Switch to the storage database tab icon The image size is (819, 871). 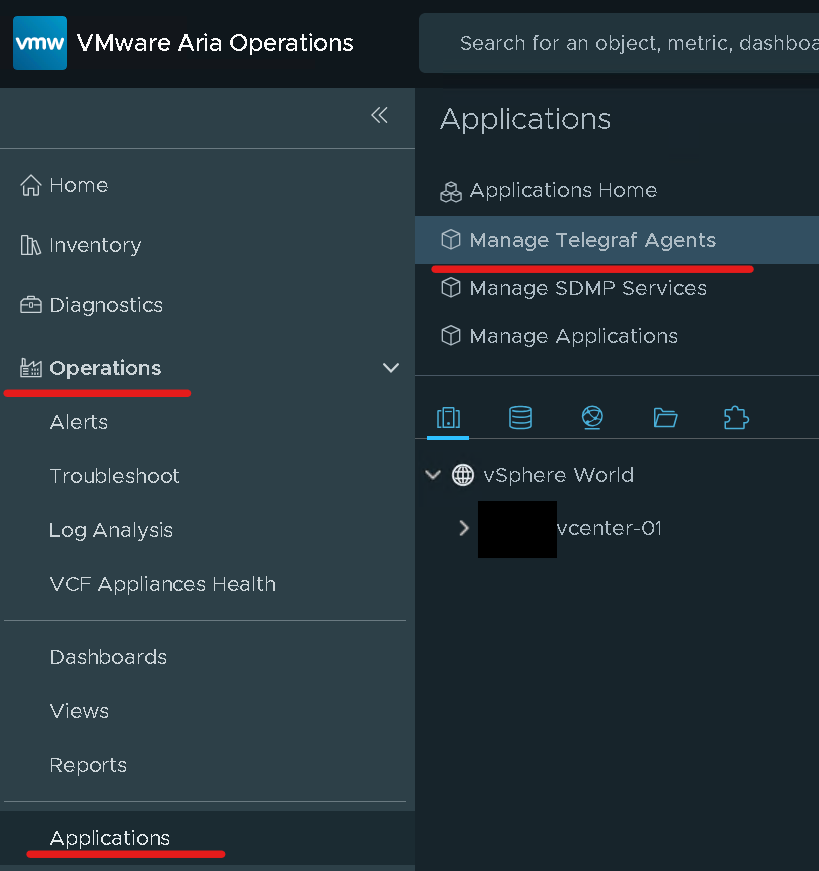520,418
